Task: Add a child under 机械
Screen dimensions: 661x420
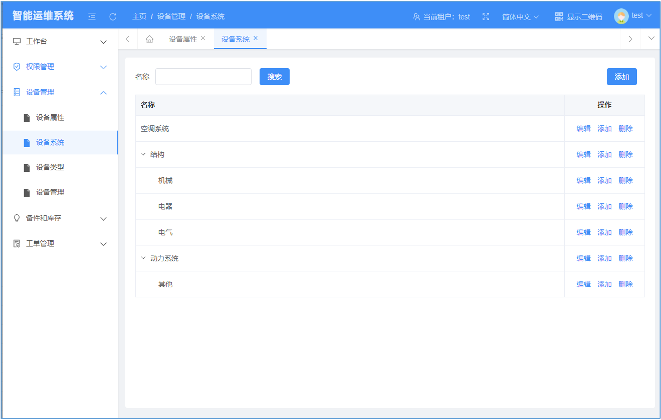Action: click(x=604, y=180)
